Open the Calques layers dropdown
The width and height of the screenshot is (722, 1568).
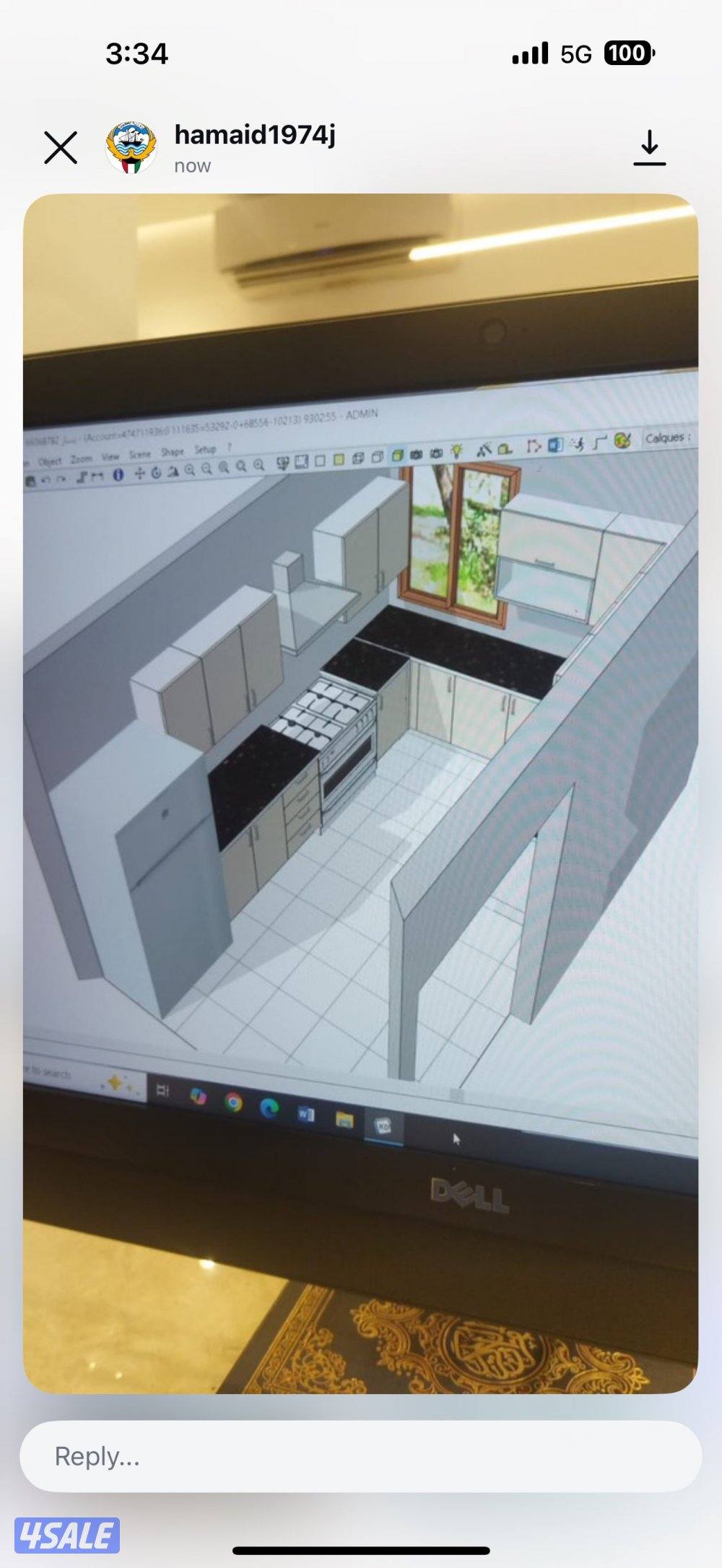pos(668,437)
